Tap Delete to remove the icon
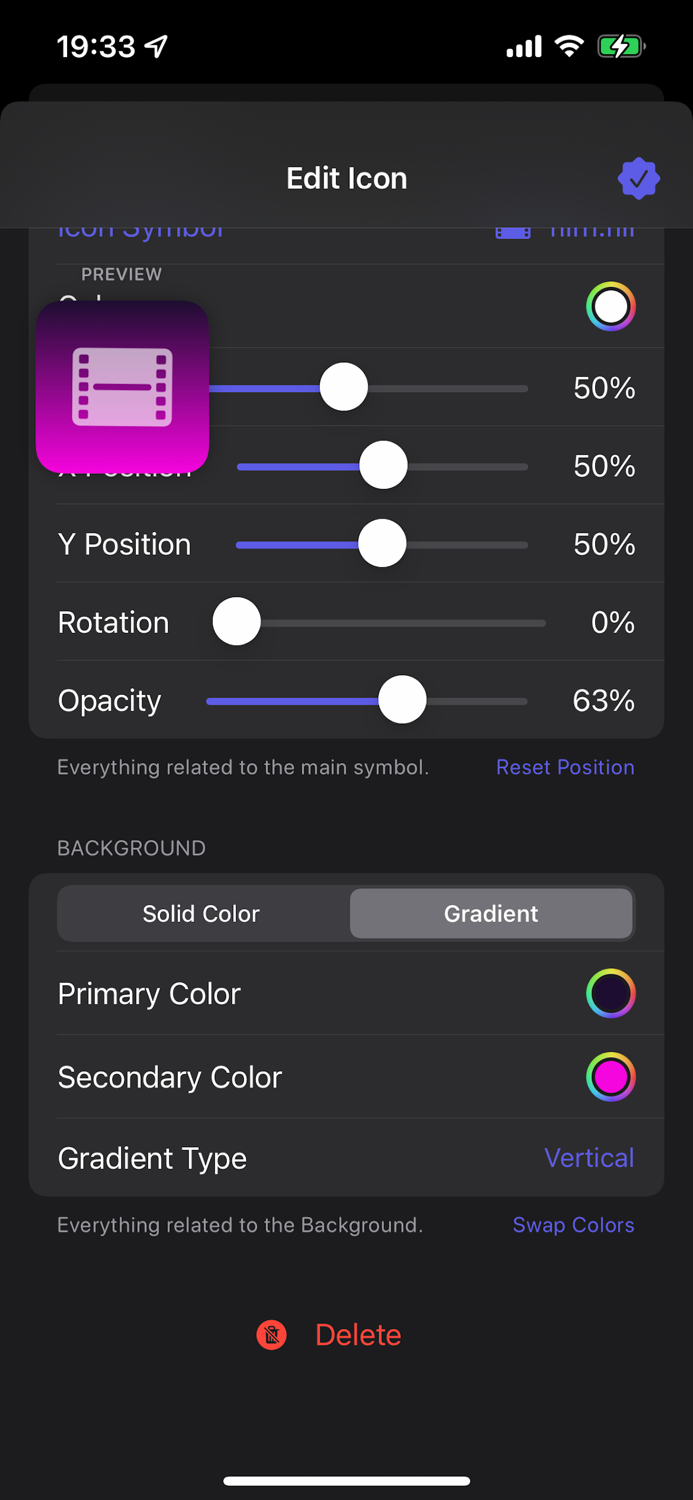The image size is (693, 1500). pyautogui.click(x=357, y=1334)
